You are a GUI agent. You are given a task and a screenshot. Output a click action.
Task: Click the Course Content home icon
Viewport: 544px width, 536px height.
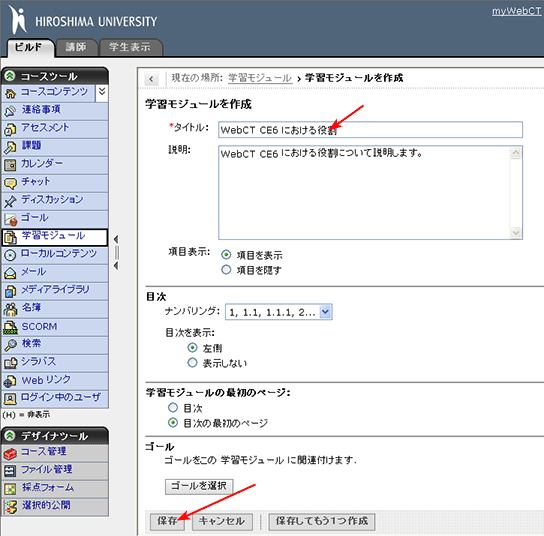[x=10, y=93]
